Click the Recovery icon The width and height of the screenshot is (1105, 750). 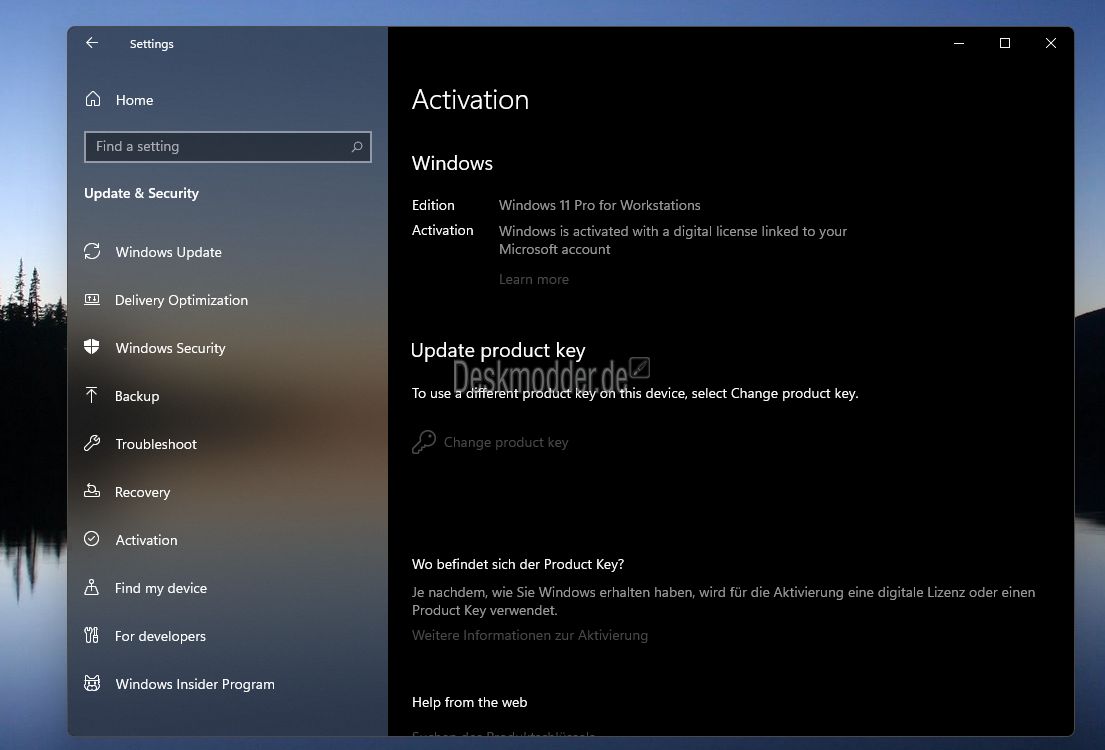tap(92, 491)
